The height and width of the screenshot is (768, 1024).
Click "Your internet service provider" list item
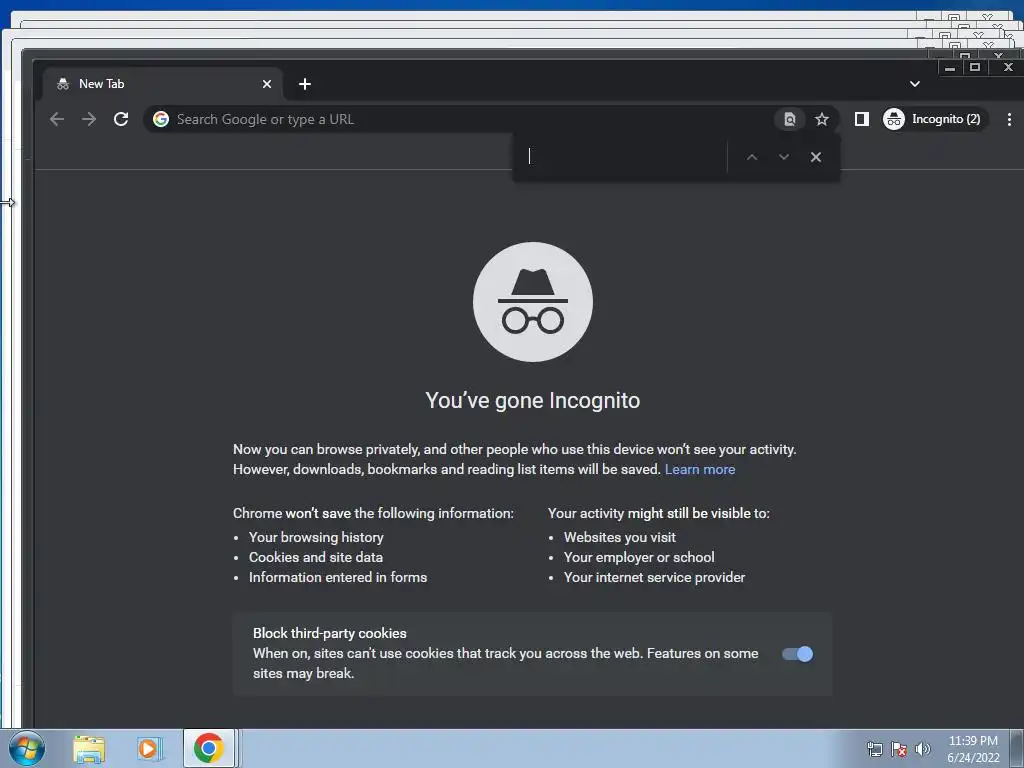tap(654, 577)
